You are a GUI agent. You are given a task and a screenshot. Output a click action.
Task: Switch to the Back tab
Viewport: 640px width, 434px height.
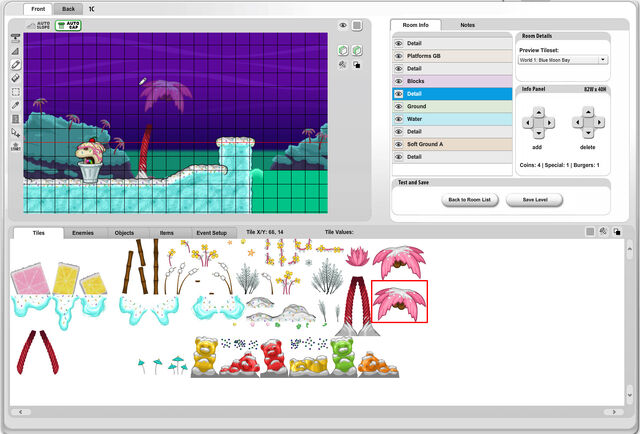(x=68, y=9)
